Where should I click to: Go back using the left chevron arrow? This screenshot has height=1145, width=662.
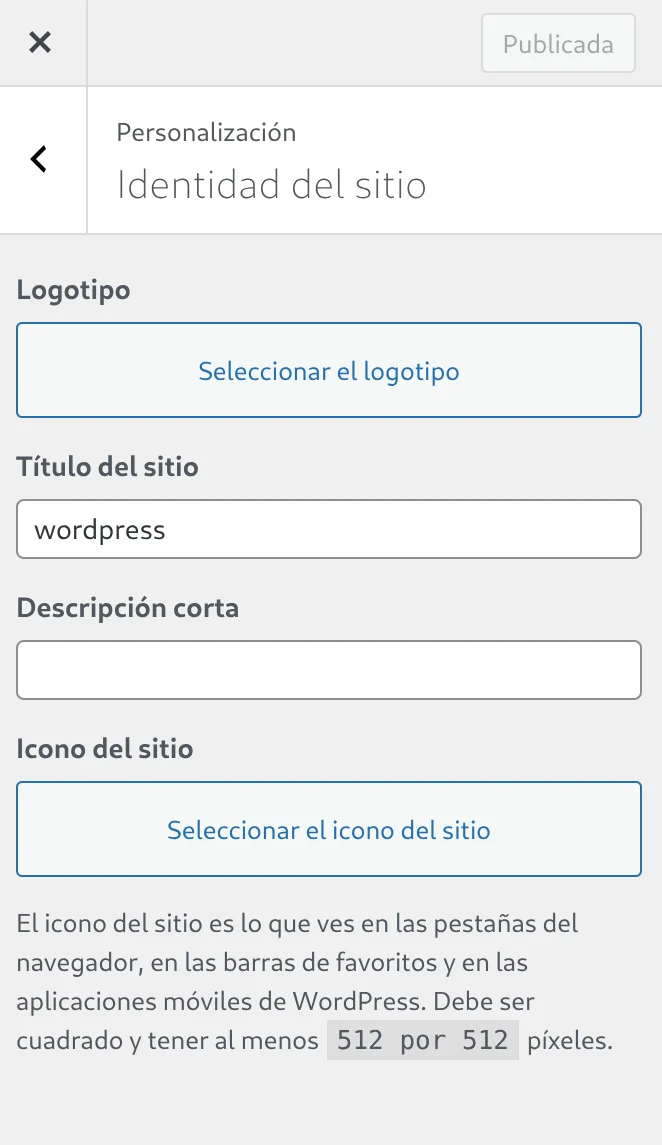click(40, 159)
